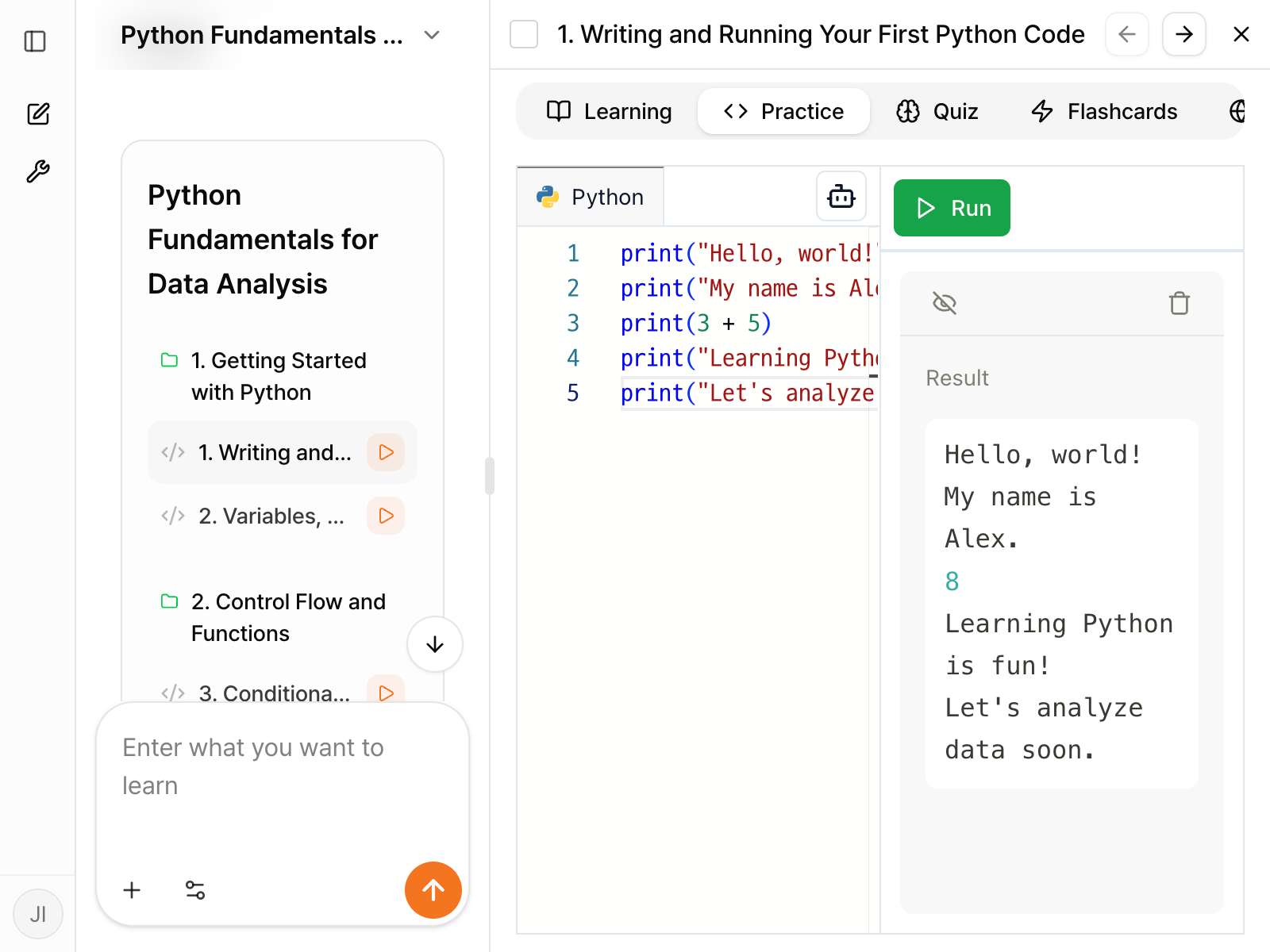Open new note compose icon
Screen dimensions: 1270x952
(x=38, y=113)
